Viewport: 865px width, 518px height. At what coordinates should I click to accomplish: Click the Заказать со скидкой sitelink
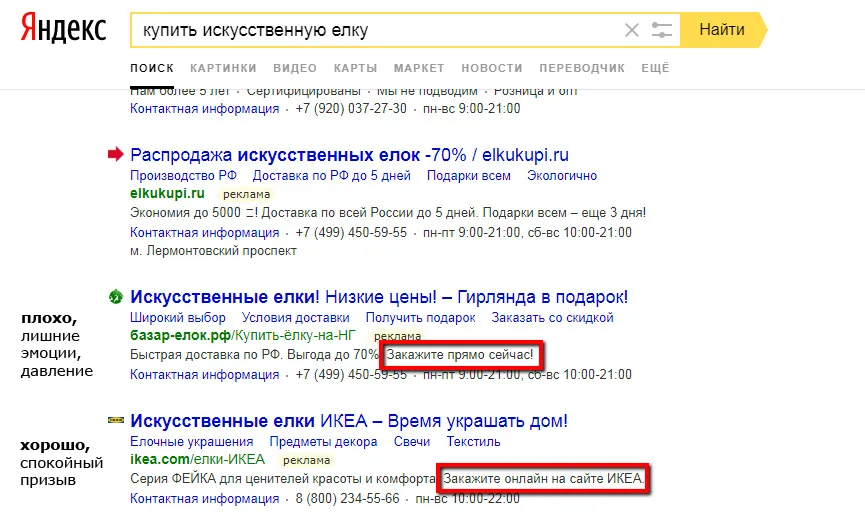(x=552, y=318)
